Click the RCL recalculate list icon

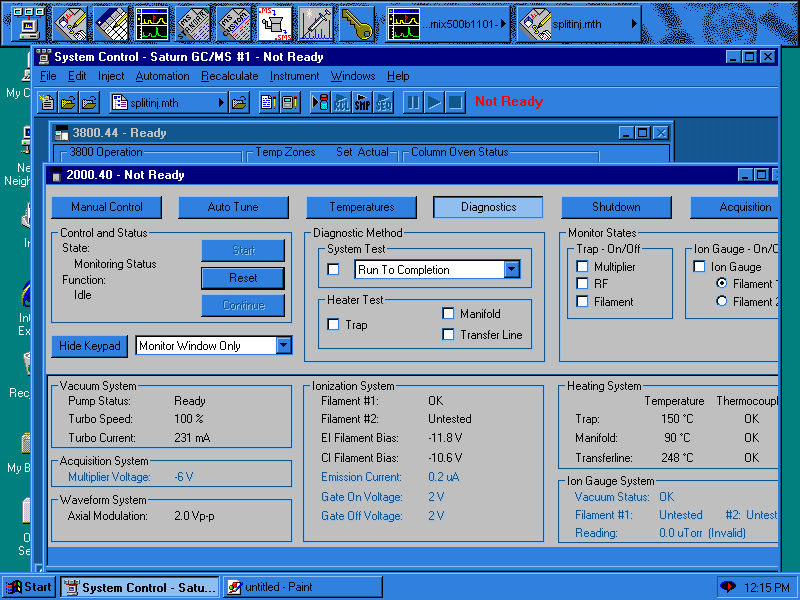pyautogui.click(x=341, y=103)
